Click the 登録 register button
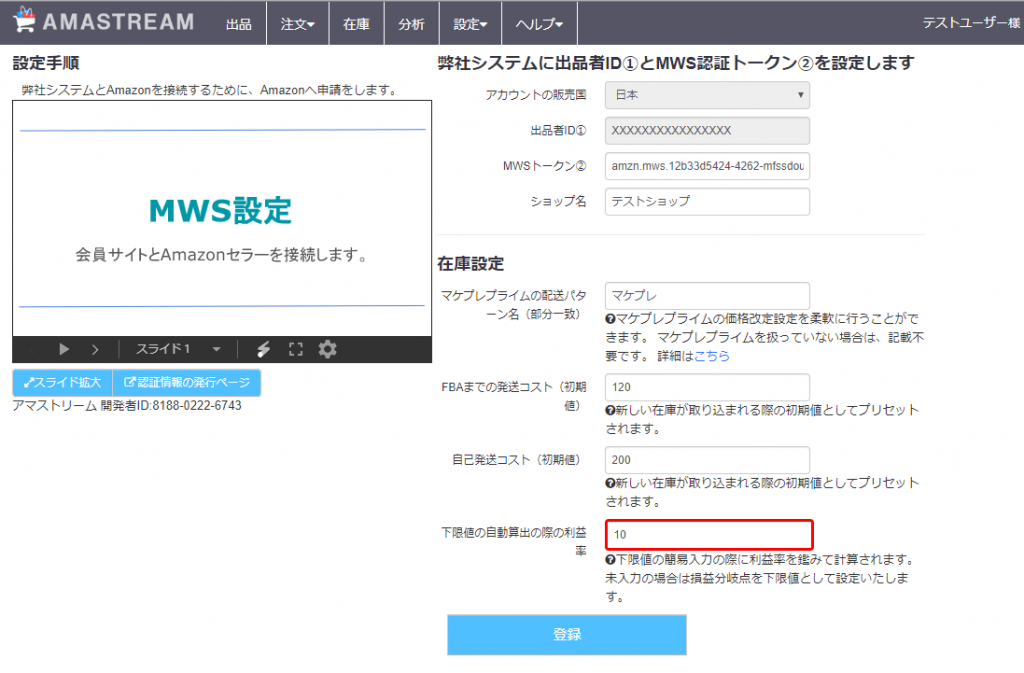 (x=567, y=634)
